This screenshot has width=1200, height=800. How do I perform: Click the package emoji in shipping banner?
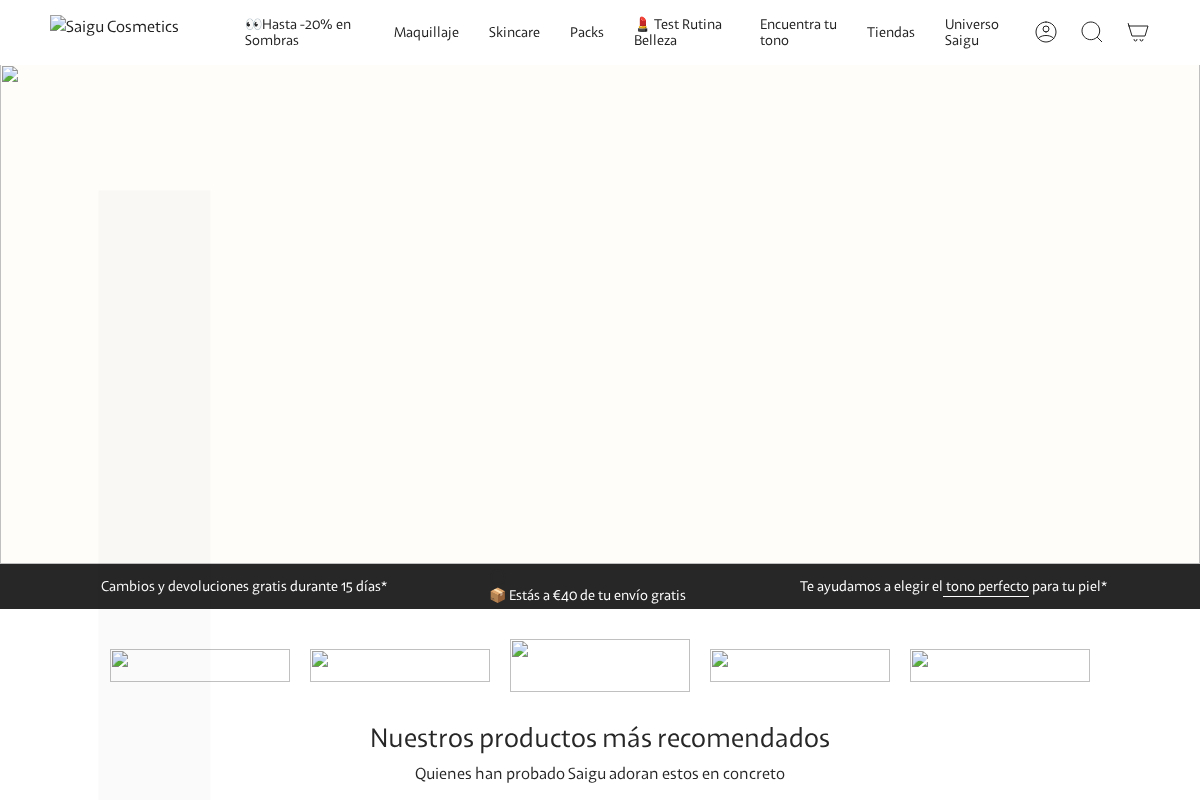(498, 595)
